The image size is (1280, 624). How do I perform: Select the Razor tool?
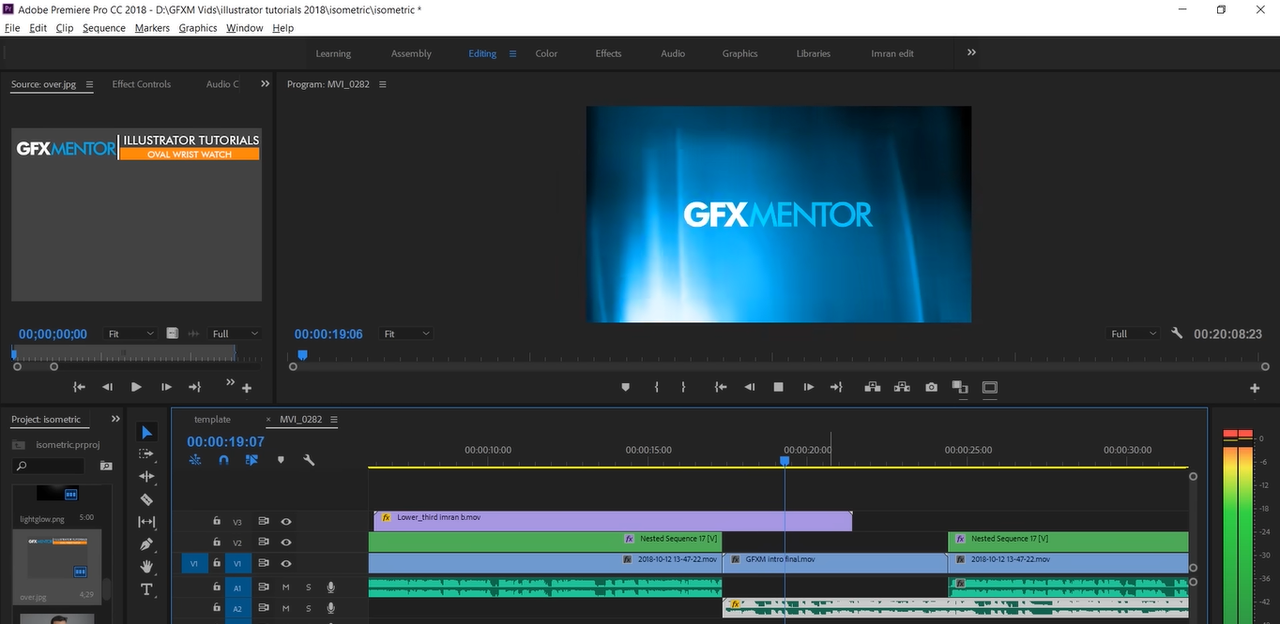(x=147, y=499)
